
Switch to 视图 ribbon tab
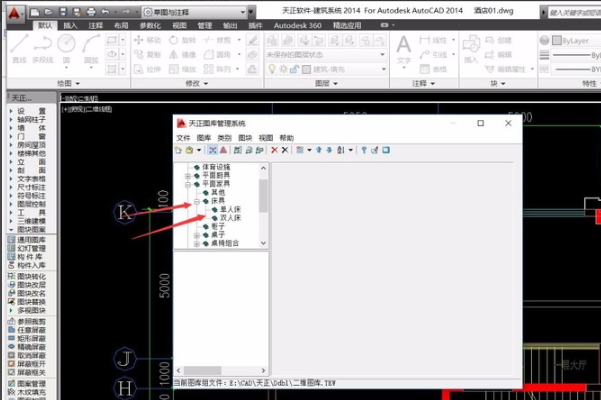pos(179,26)
